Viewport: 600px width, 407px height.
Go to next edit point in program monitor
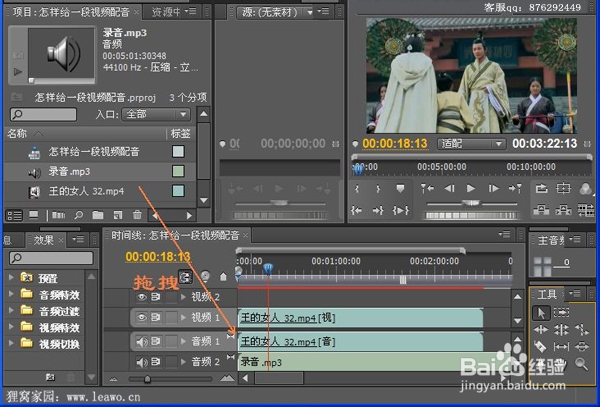(515, 188)
